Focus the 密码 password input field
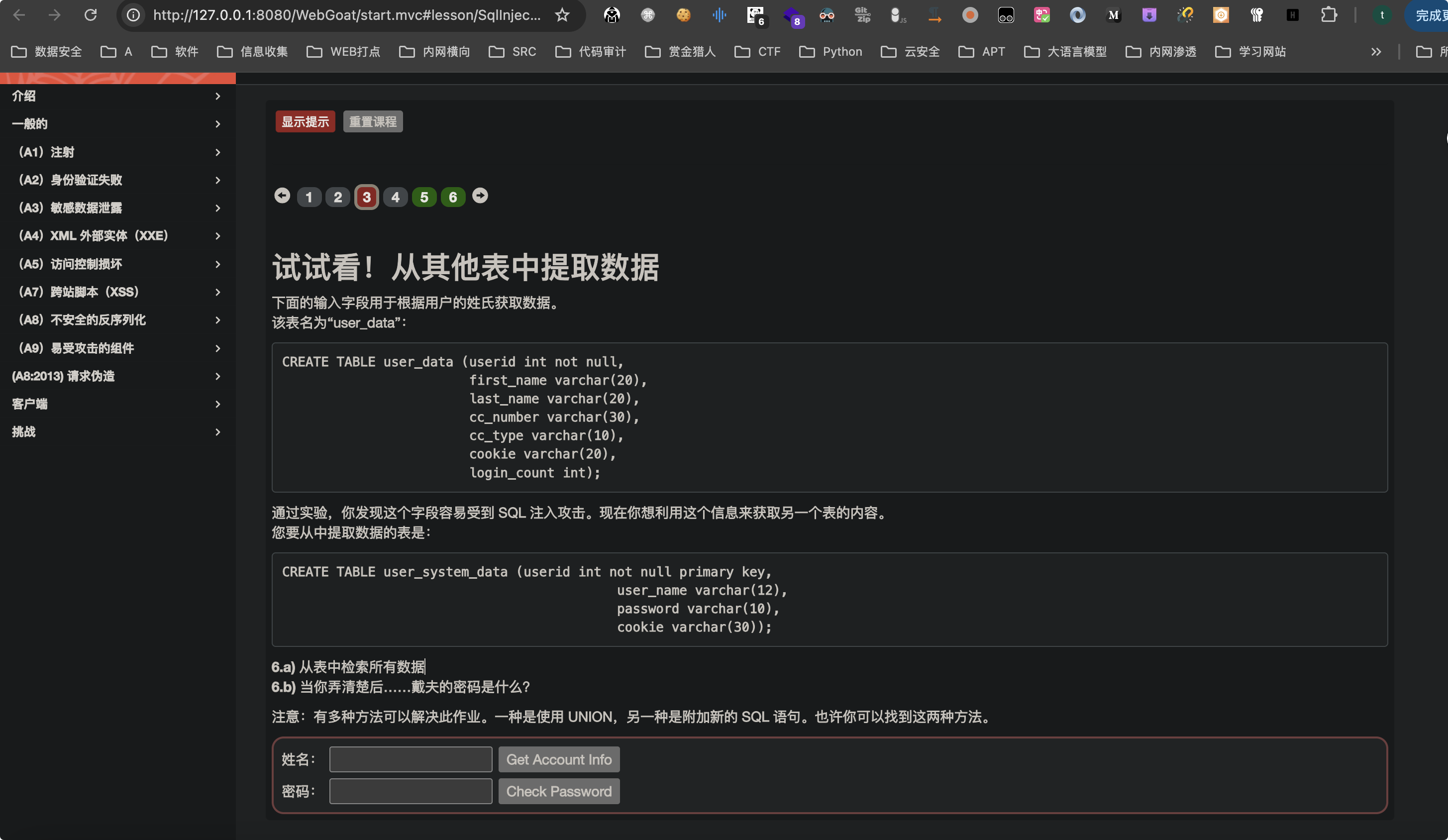The image size is (1448, 840). 410,791
